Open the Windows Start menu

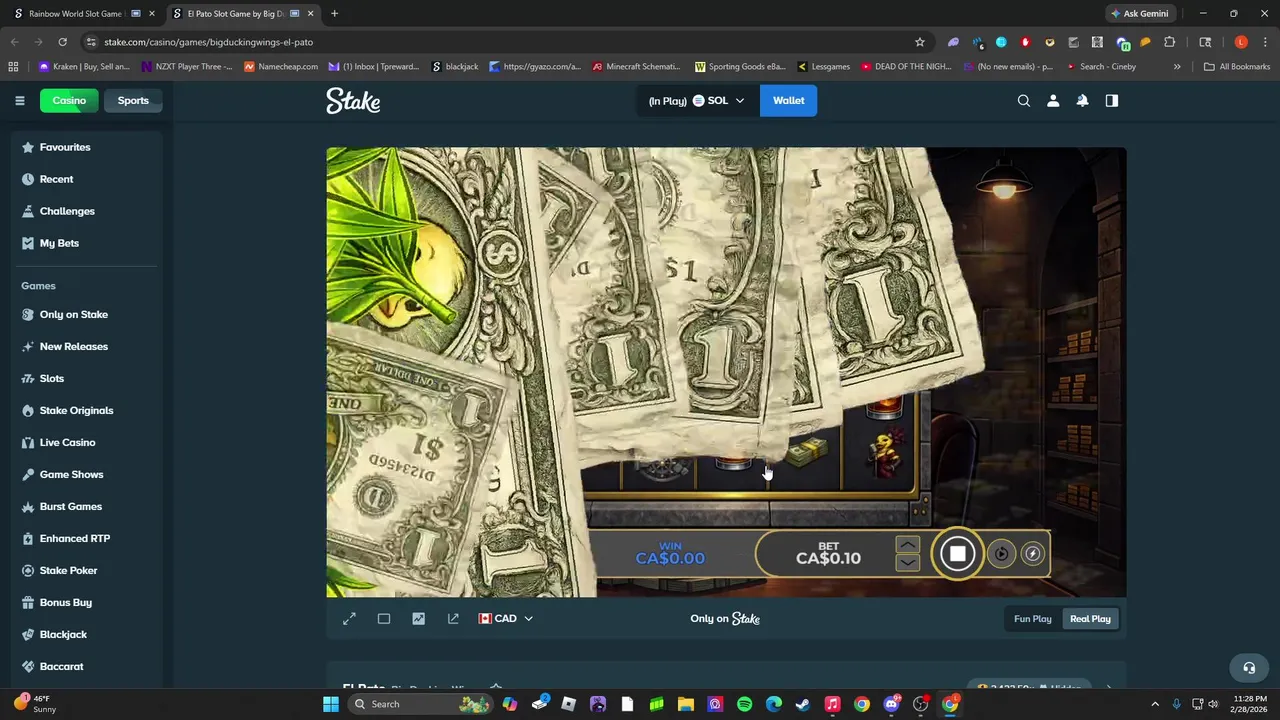coord(331,704)
